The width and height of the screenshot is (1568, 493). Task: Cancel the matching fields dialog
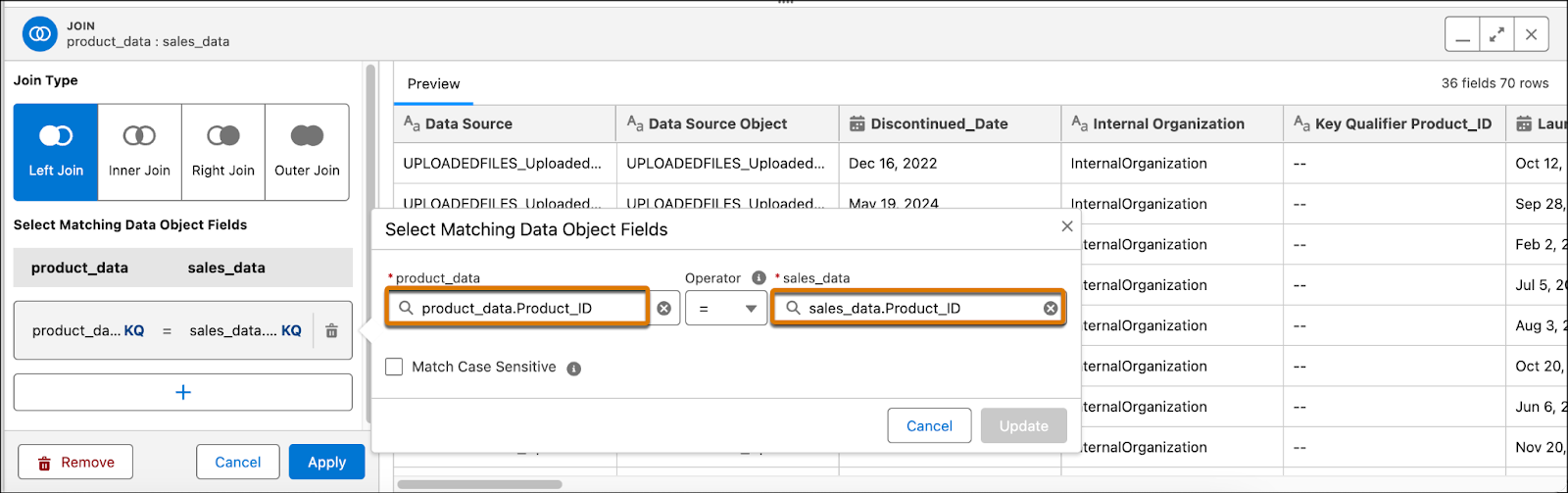click(x=929, y=426)
